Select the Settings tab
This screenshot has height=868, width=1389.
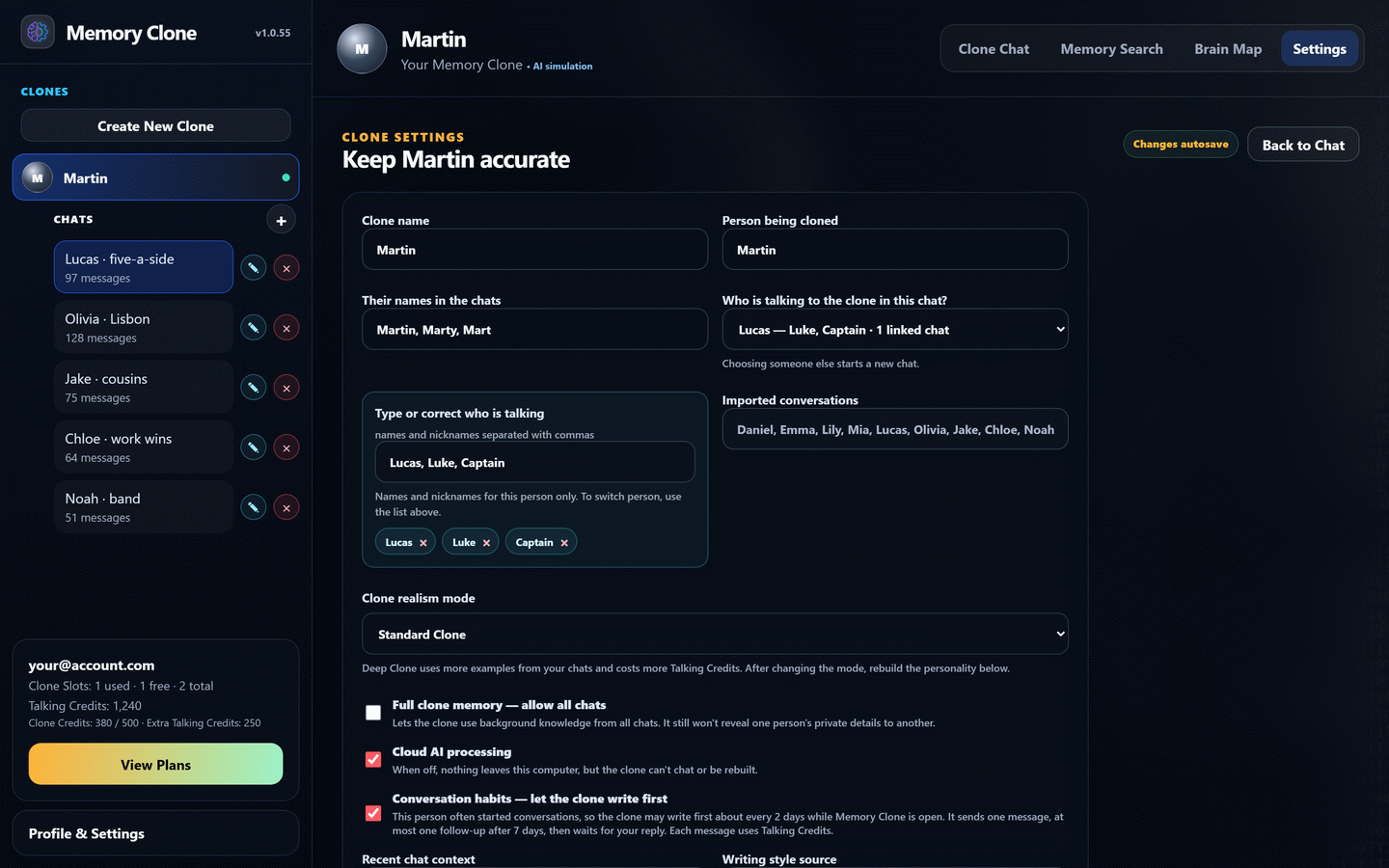point(1320,49)
